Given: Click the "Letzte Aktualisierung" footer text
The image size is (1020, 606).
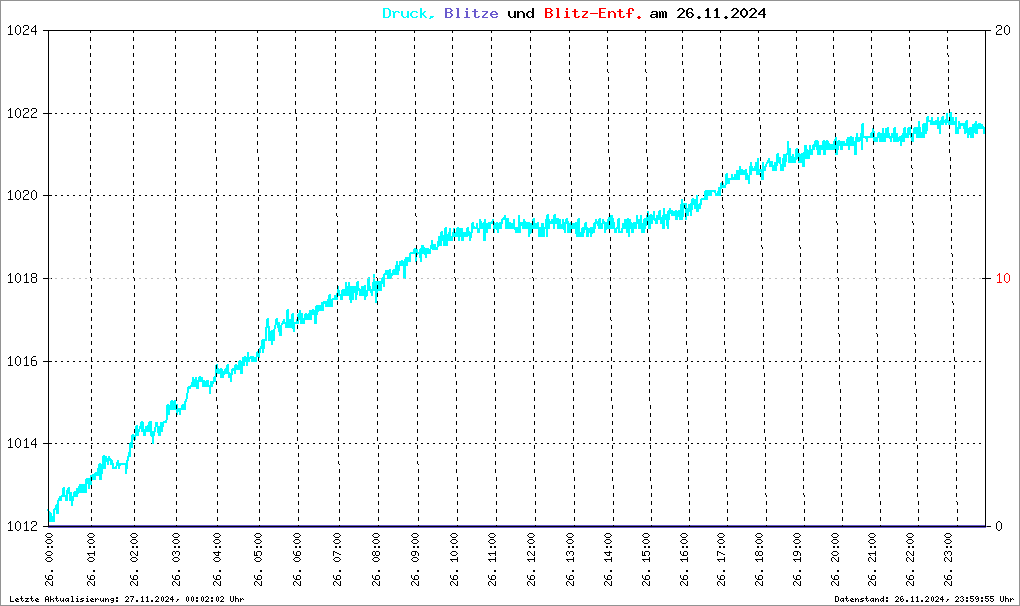Looking at the screenshot, I should [126, 599].
